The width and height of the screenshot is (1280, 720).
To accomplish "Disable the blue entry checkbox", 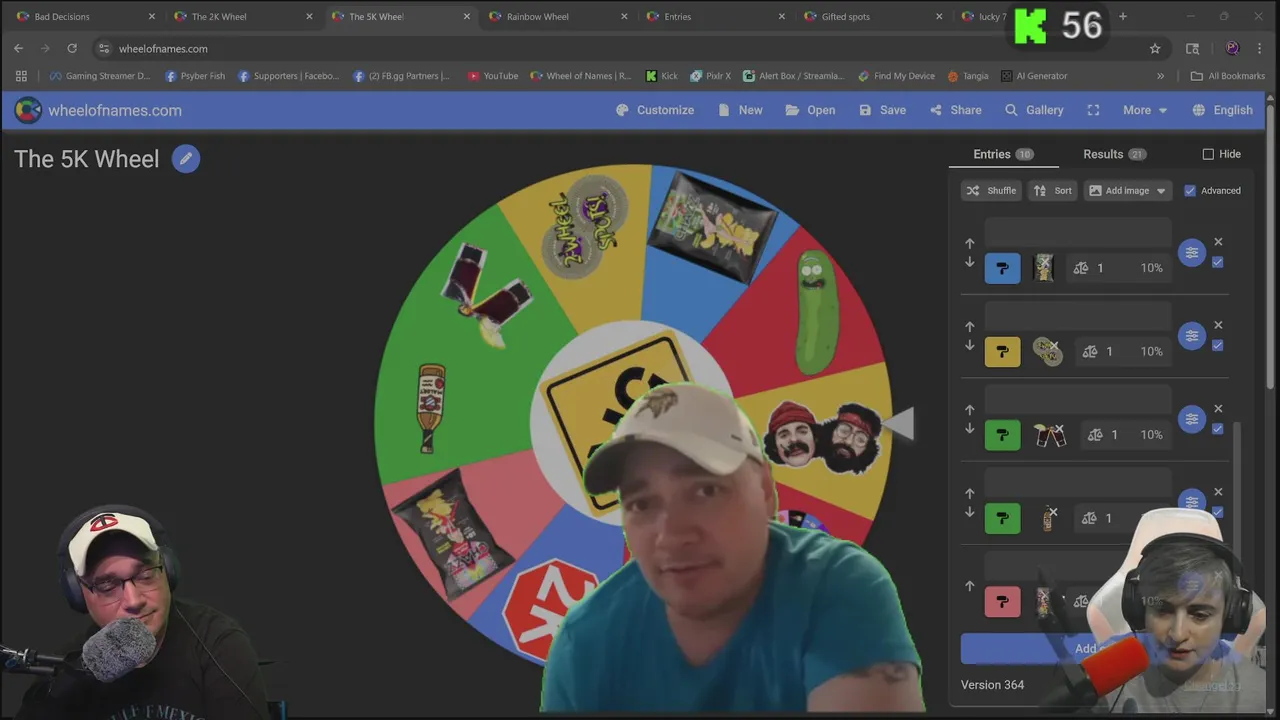I will pyautogui.click(x=1217, y=262).
